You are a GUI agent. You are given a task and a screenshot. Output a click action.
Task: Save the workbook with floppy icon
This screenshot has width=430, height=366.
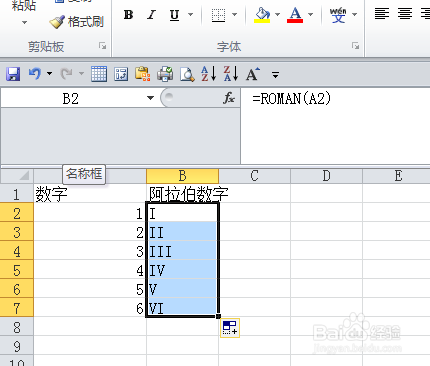(13, 74)
